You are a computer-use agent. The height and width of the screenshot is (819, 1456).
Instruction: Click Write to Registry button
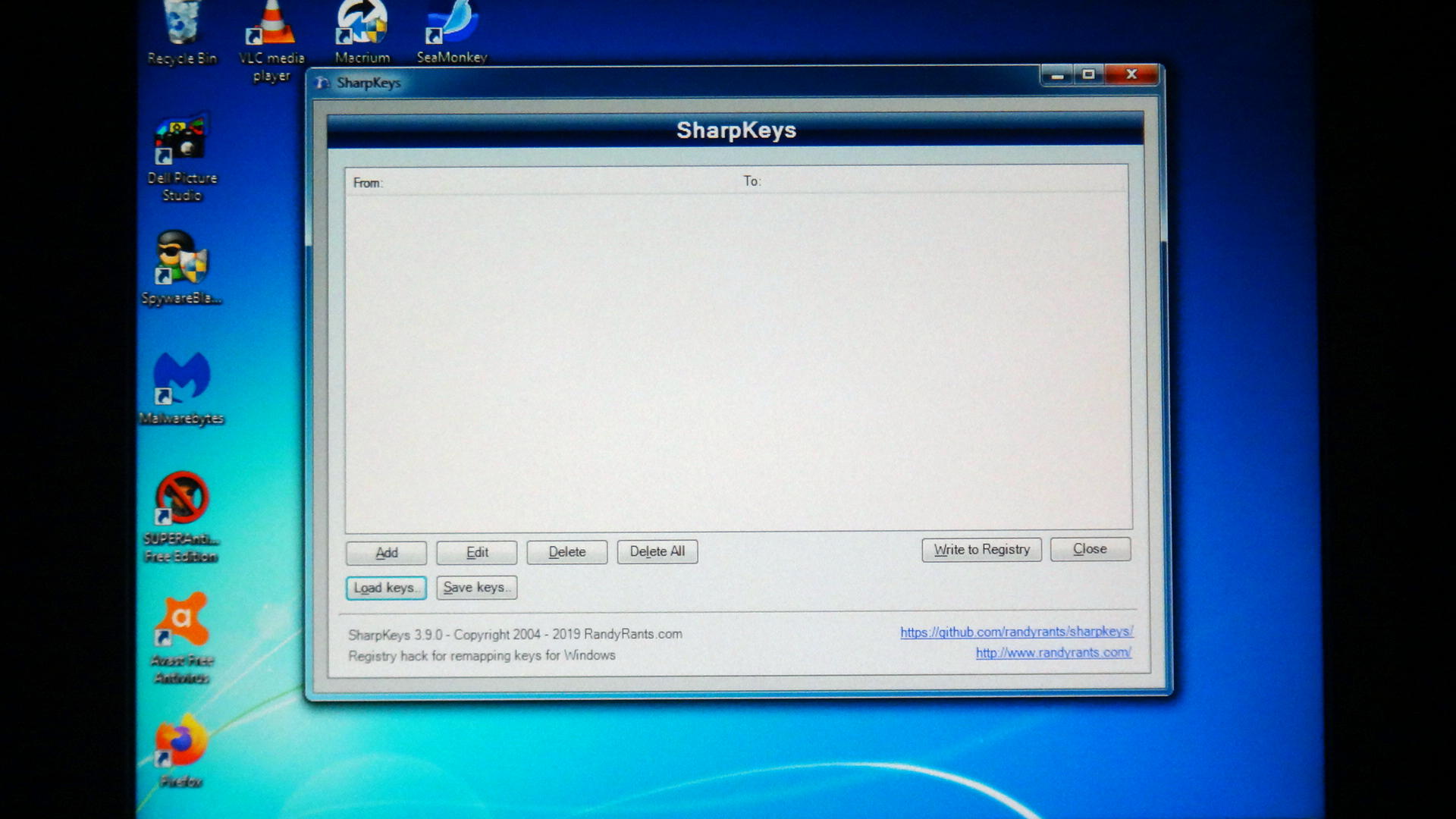(x=982, y=550)
